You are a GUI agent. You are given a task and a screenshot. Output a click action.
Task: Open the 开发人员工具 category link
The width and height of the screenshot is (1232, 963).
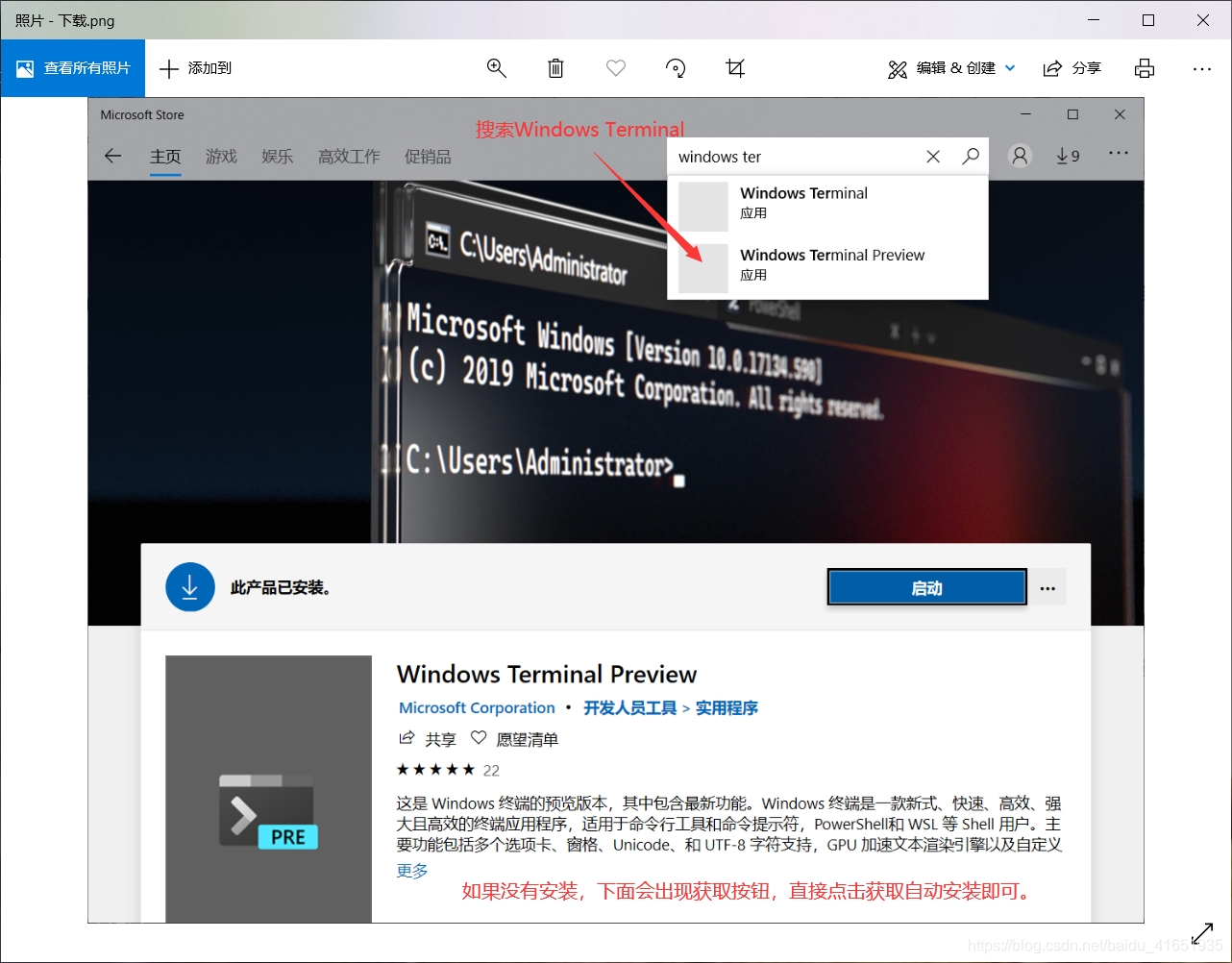point(629,707)
